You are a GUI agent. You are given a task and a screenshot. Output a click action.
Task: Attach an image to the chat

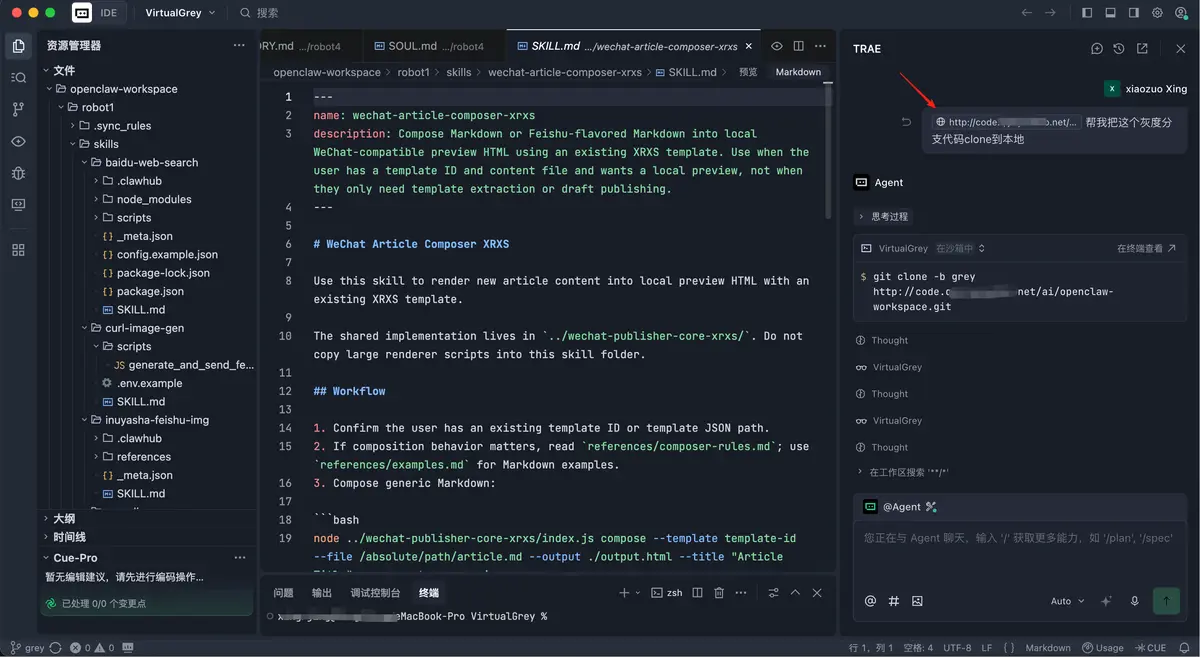(917, 601)
